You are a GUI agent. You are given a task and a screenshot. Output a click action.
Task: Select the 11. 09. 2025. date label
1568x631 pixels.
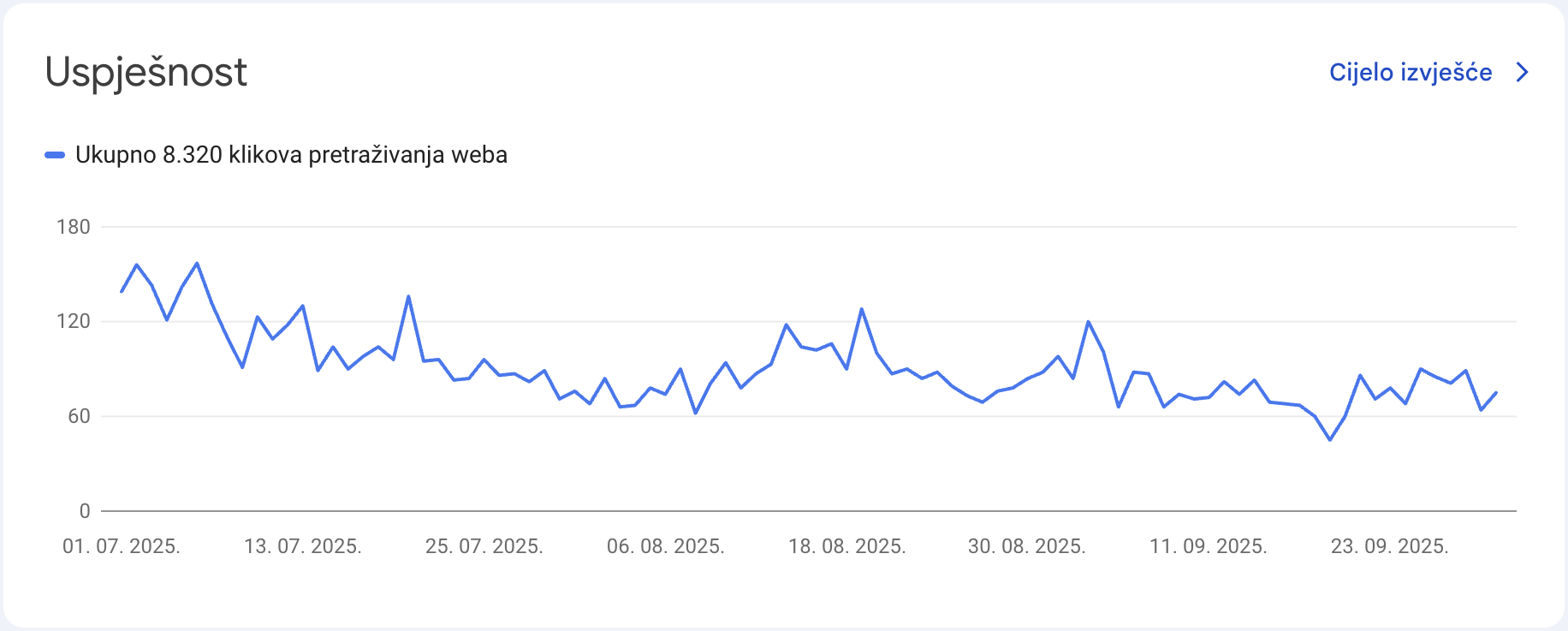[1209, 546]
